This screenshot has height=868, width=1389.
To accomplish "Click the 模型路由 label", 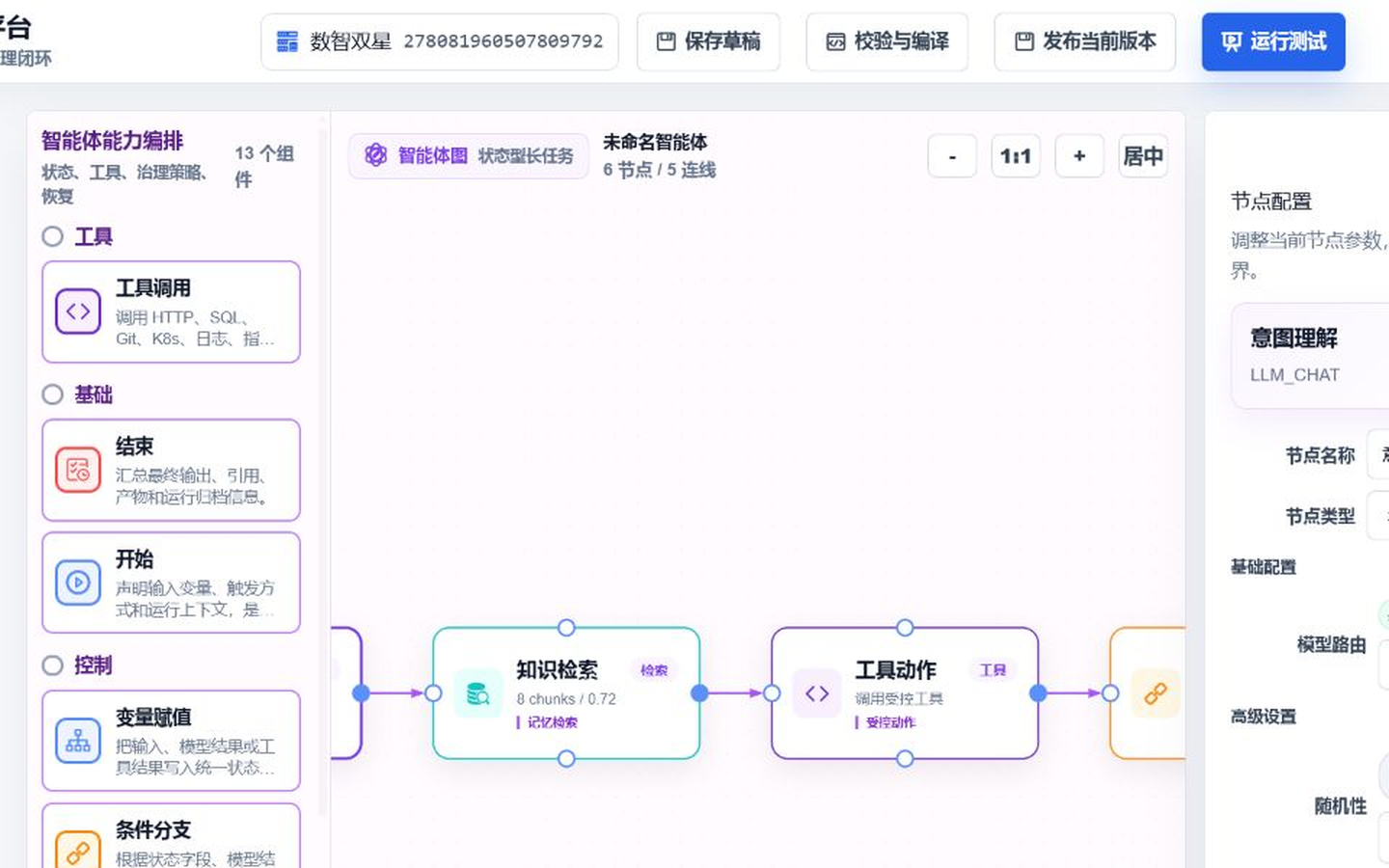I will [x=1331, y=645].
